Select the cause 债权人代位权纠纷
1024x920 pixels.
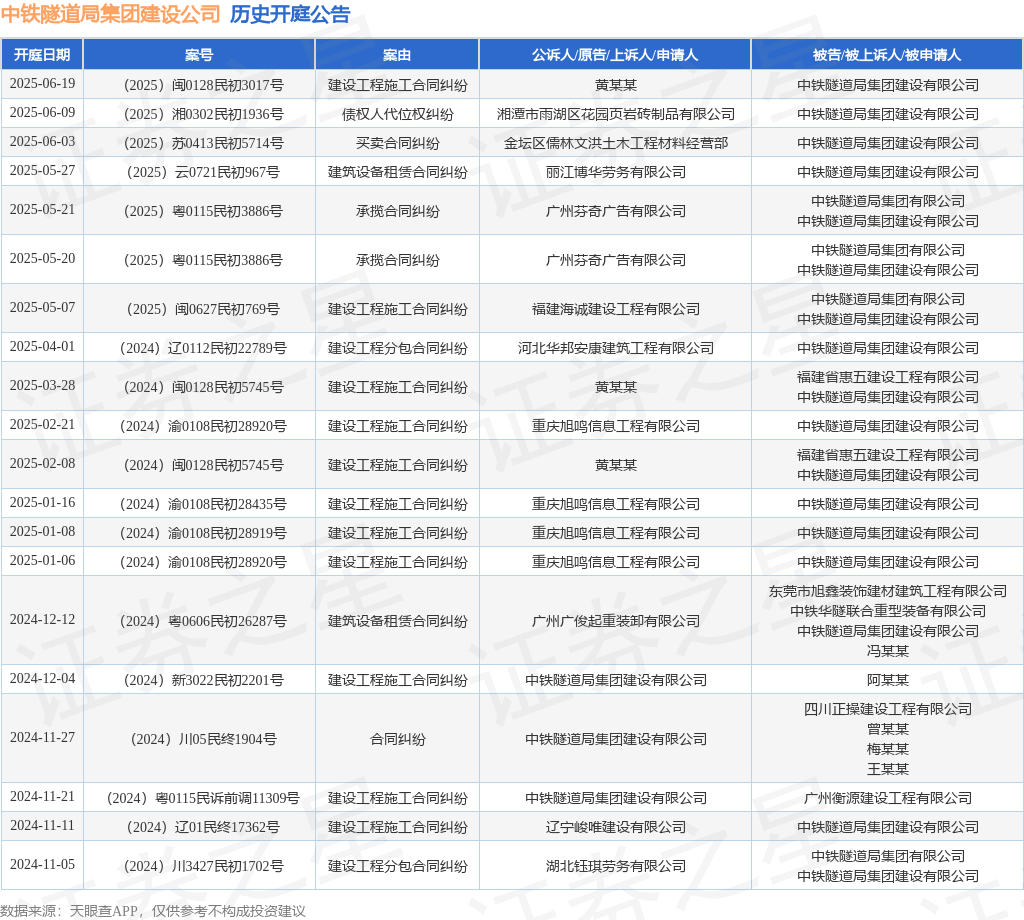click(x=398, y=114)
